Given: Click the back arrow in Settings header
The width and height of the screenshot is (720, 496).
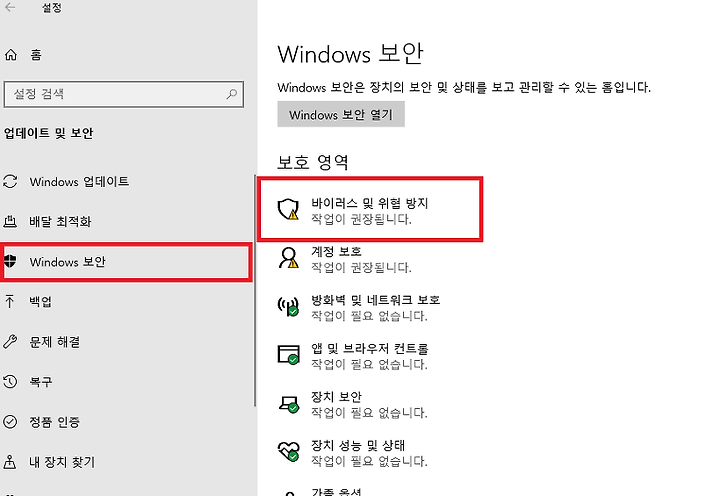Looking at the screenshot, I should click(10, 7).
